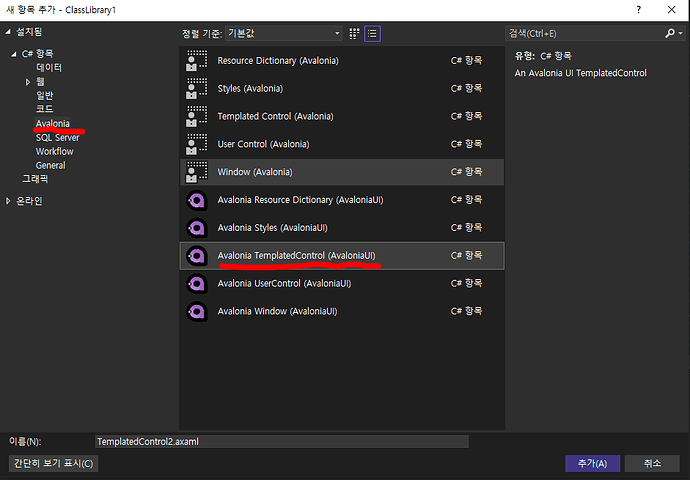Image resolution: width=690 pixels, height=480 pixels.
Task: Click the Avalonia UserControl (AvaloniaUI) purple icon
Action: point(196,284)
